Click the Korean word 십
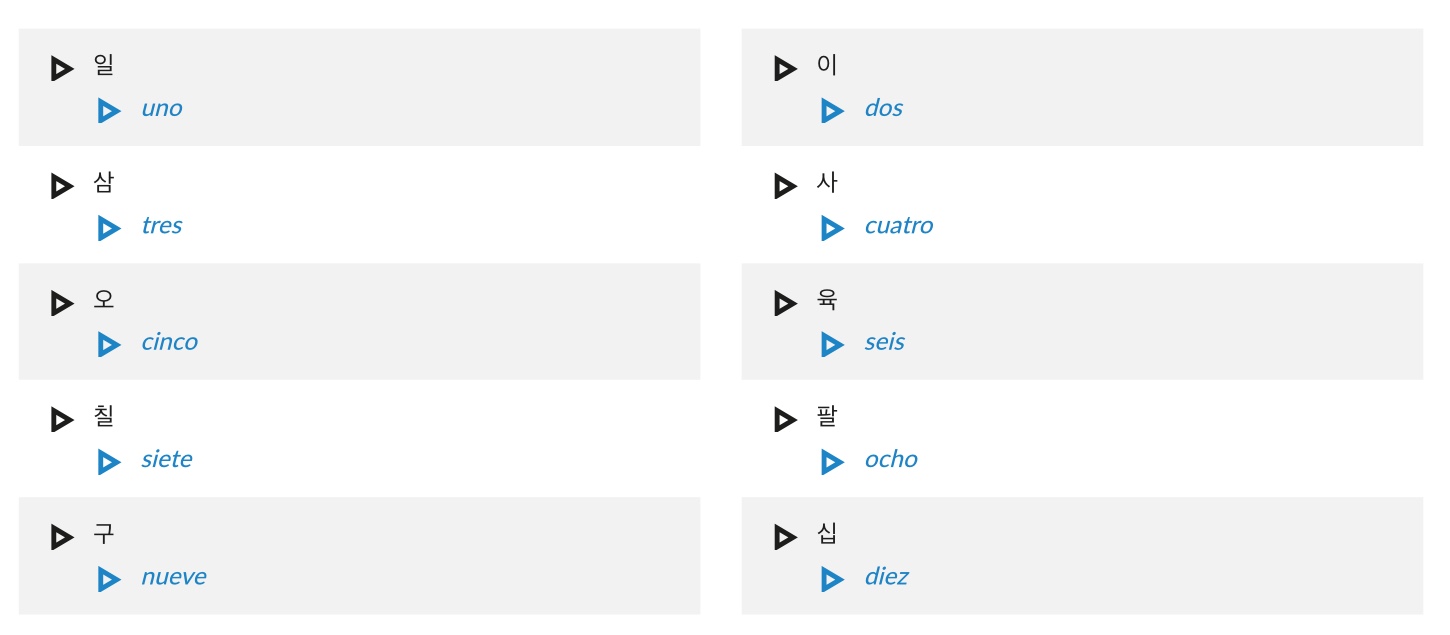The width and height of the screenshot is (1450, 635). [827, 534]
